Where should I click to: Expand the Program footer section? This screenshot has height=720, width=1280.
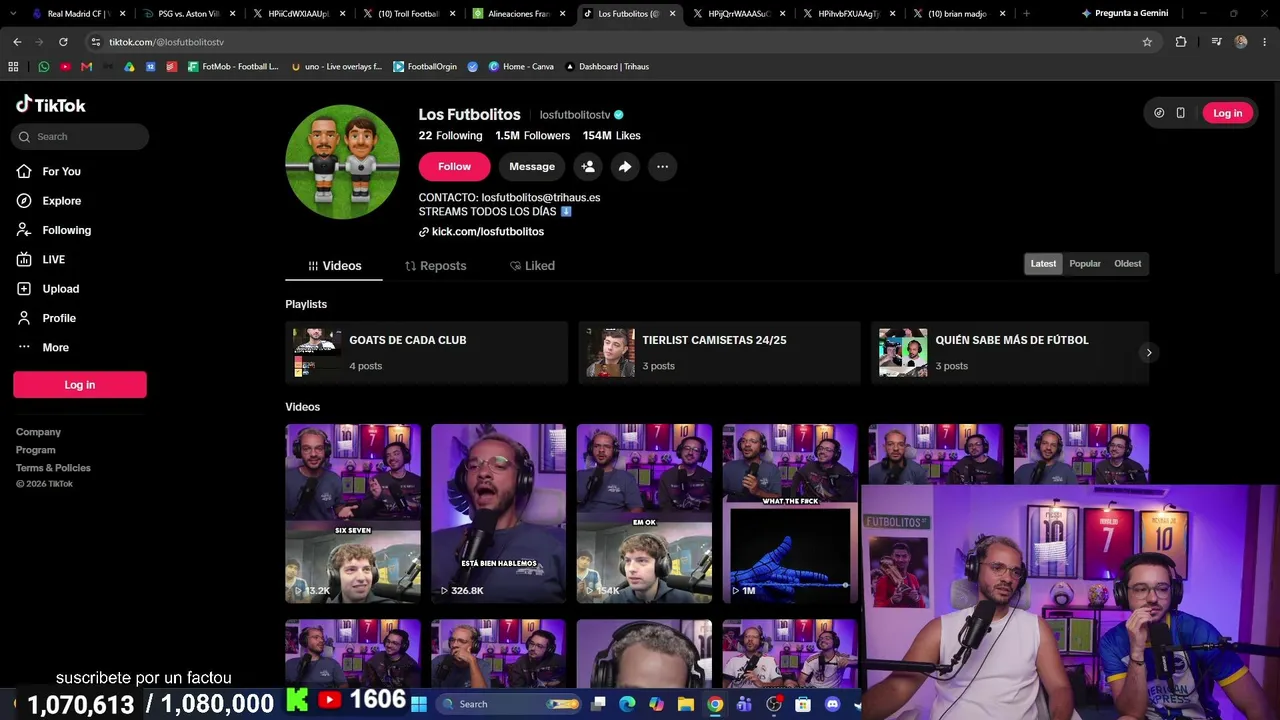click(x=36, y=450)
